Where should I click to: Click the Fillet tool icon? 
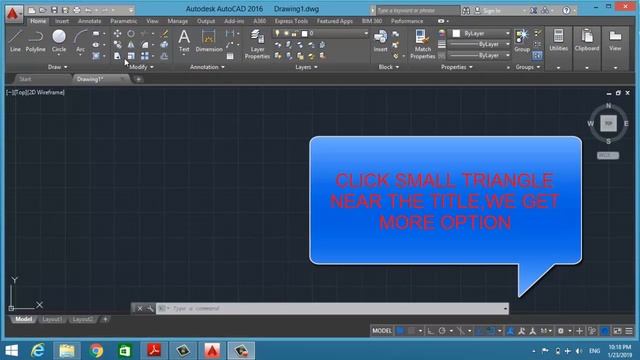click(144, 44)
